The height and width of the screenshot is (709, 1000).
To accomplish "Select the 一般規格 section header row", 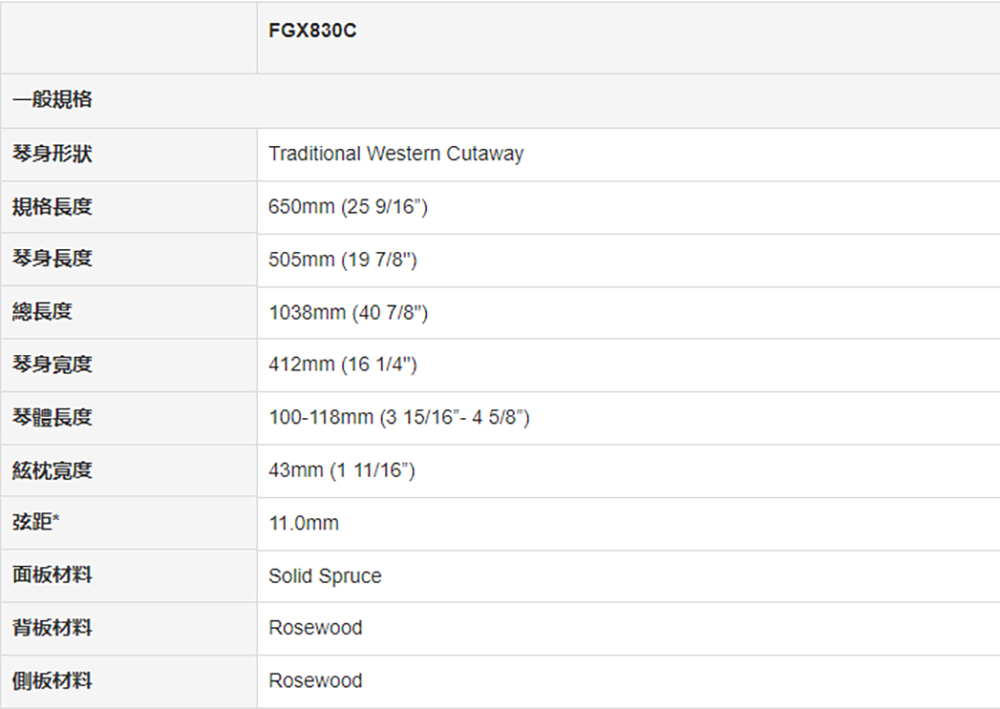I will click(x=500, y=101).
